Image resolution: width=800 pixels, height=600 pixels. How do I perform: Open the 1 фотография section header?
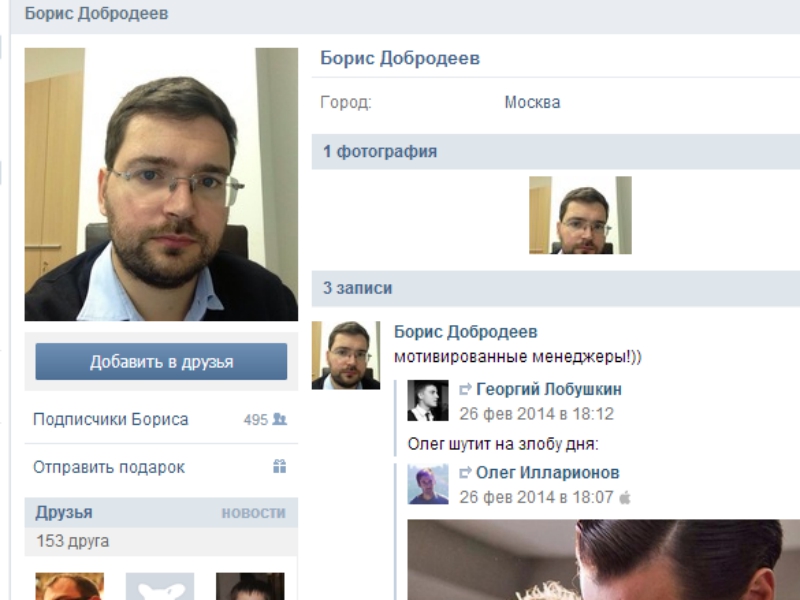[380, 152]
